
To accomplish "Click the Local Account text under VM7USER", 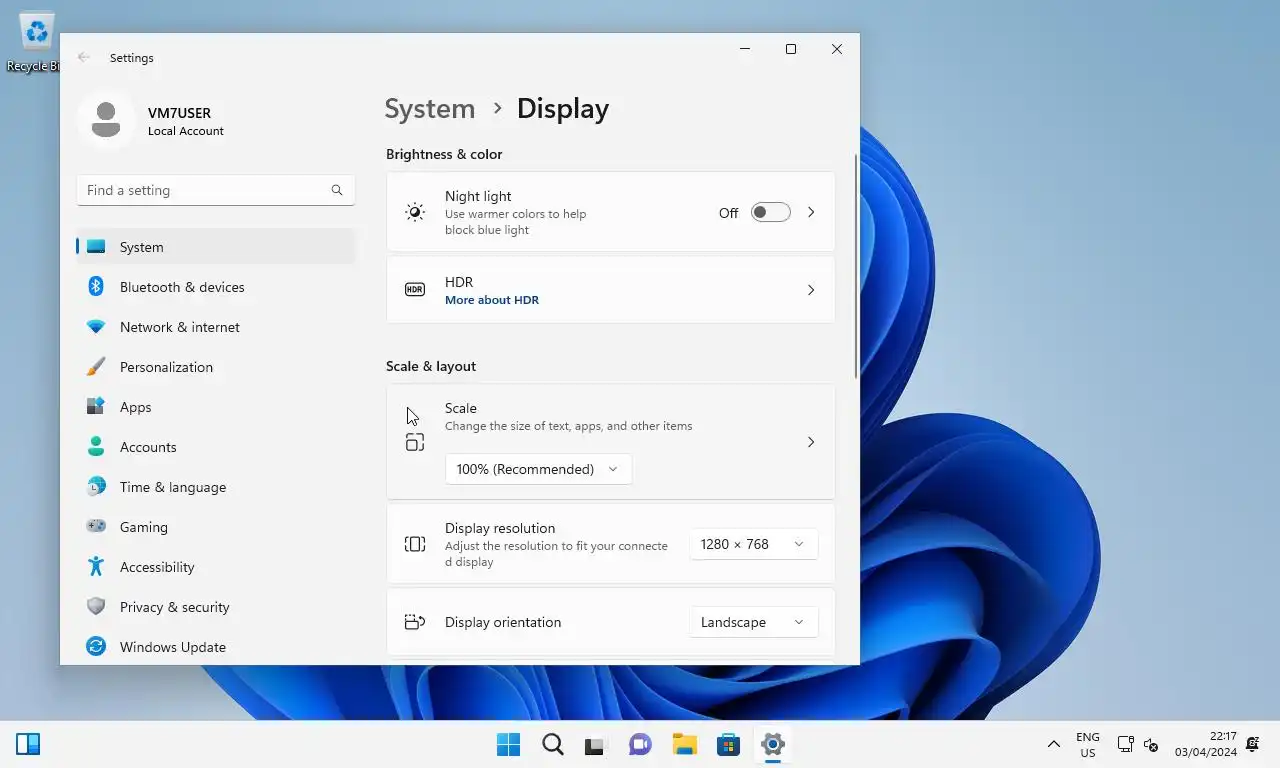I will [x=186, y=131].
